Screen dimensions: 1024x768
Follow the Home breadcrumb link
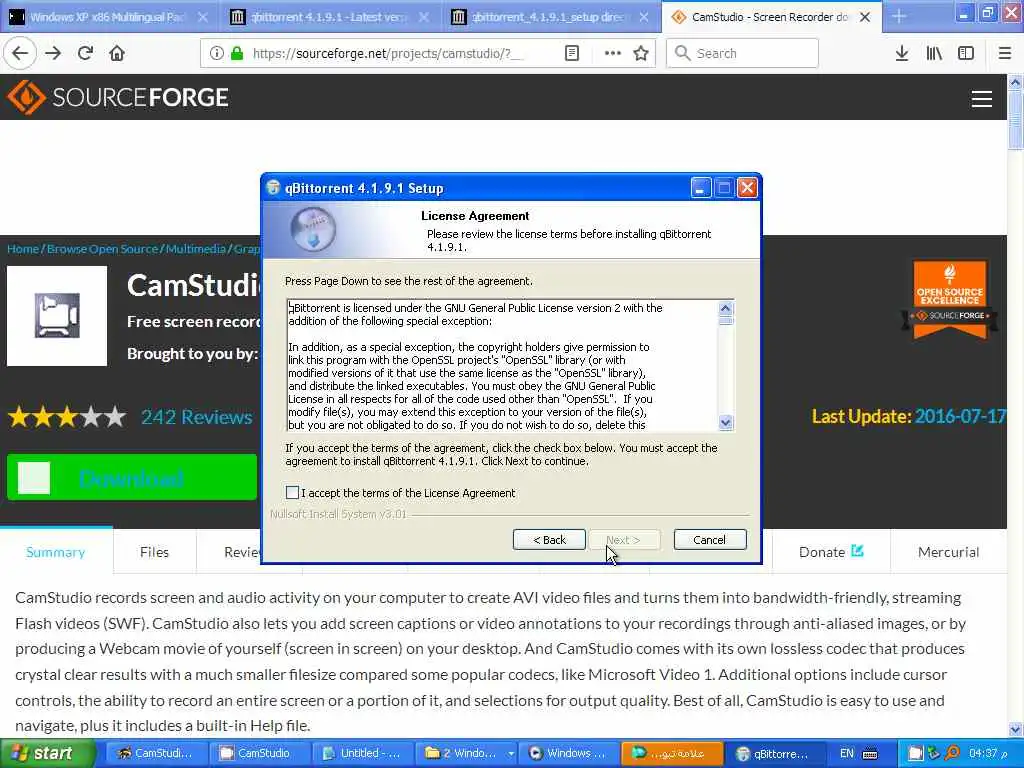point(23,249)
